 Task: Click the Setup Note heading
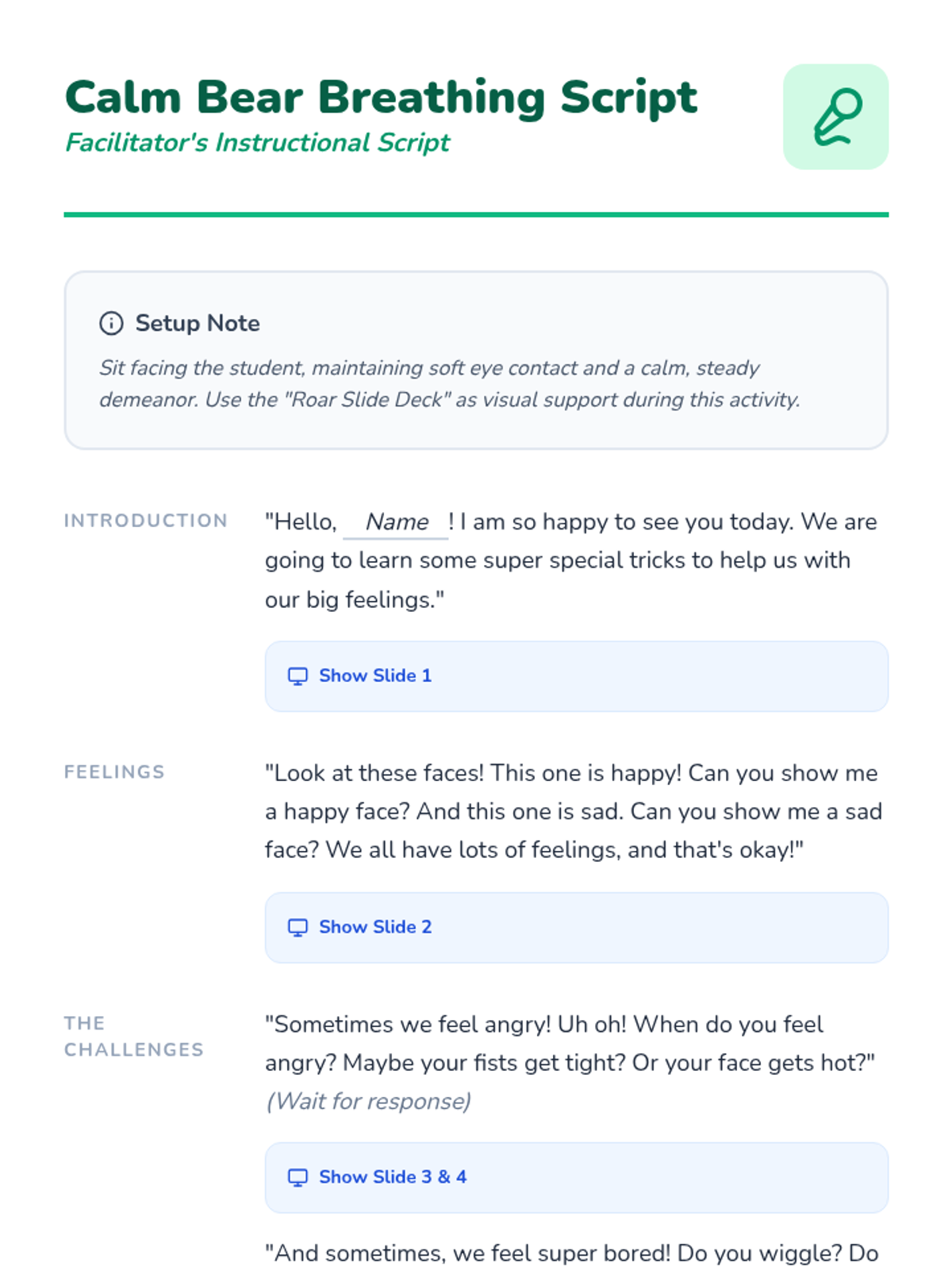point(198,323)
